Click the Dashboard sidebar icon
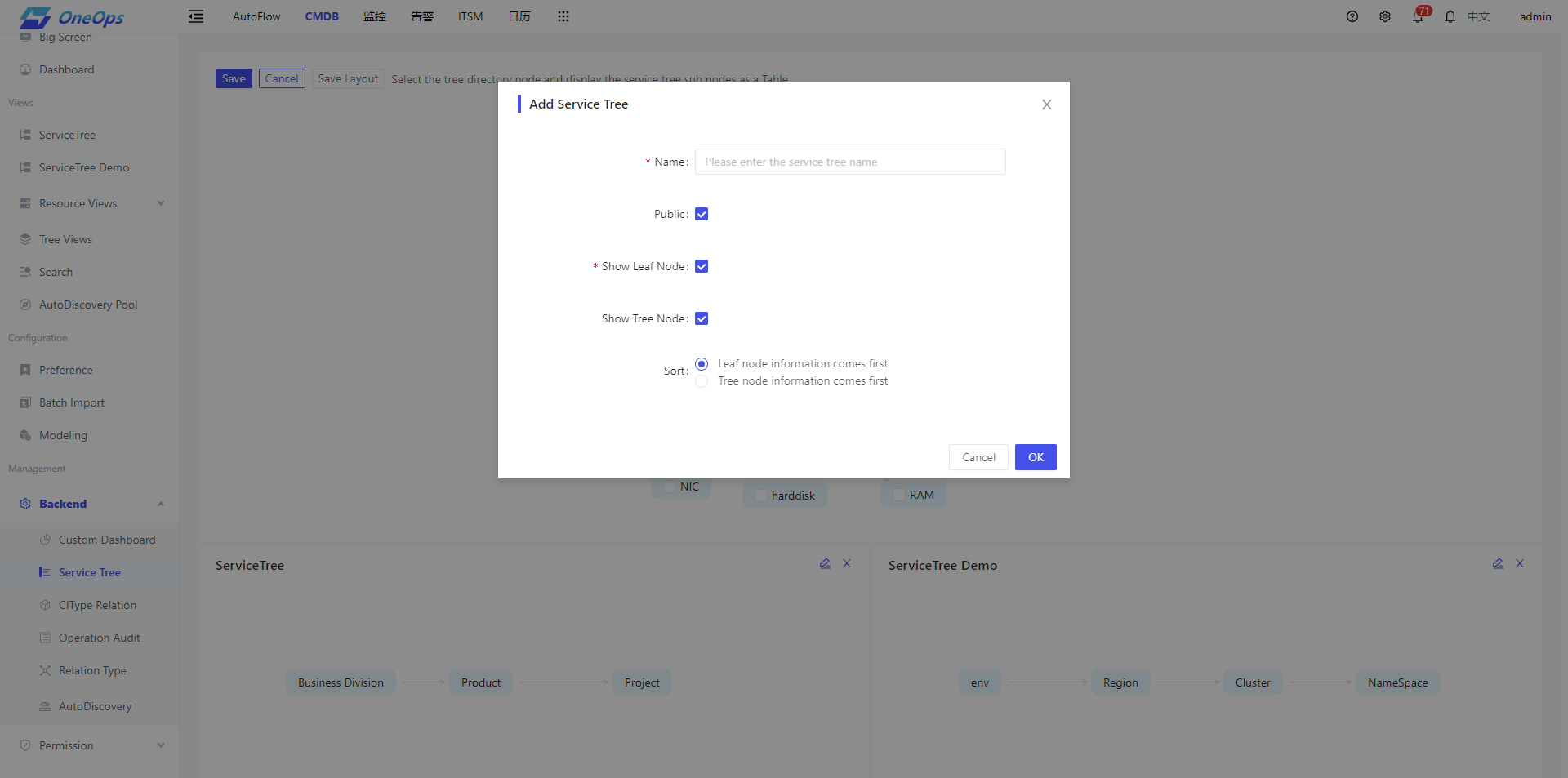 25,69
